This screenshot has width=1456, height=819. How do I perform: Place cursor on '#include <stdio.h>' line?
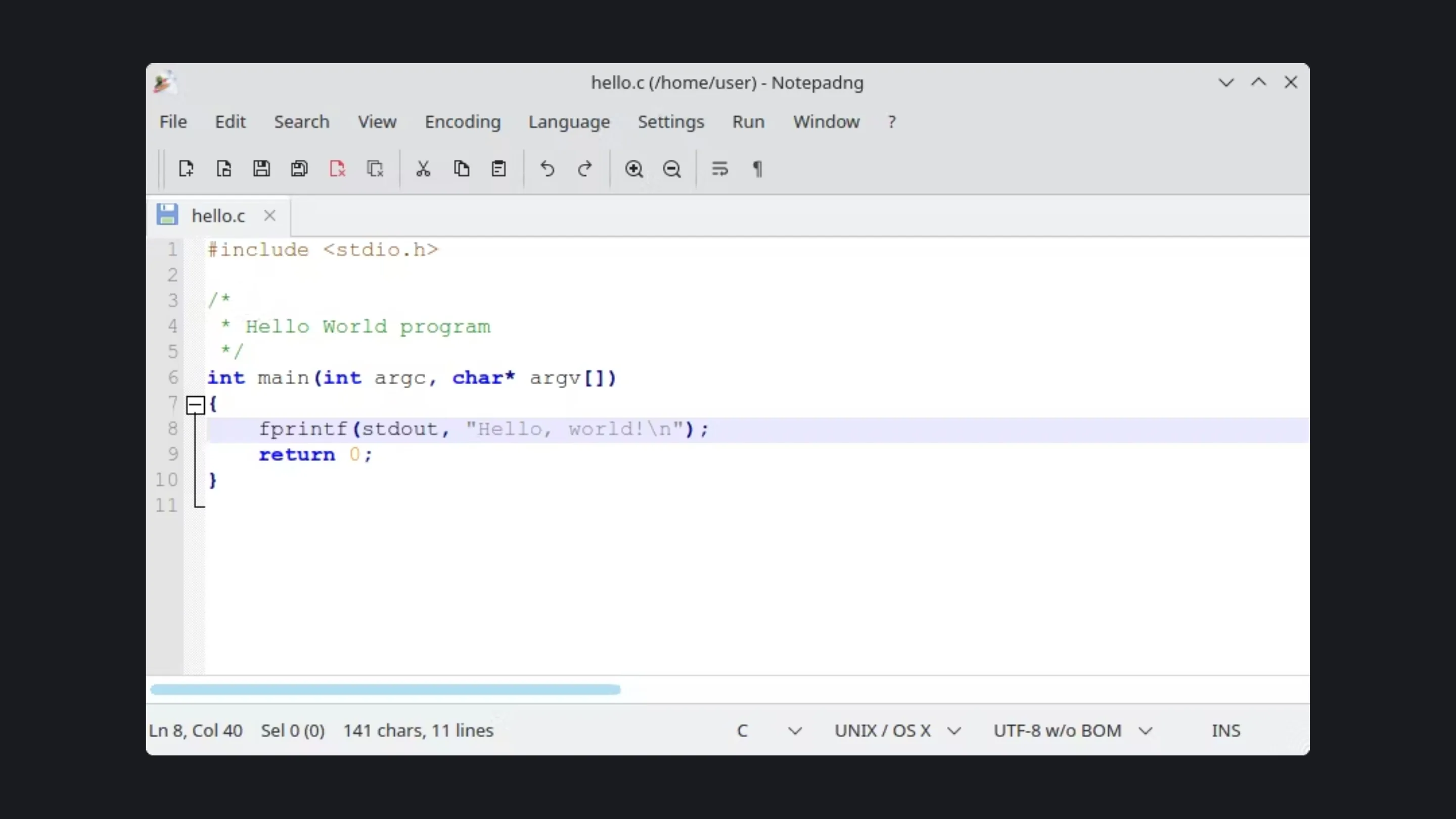323,249
